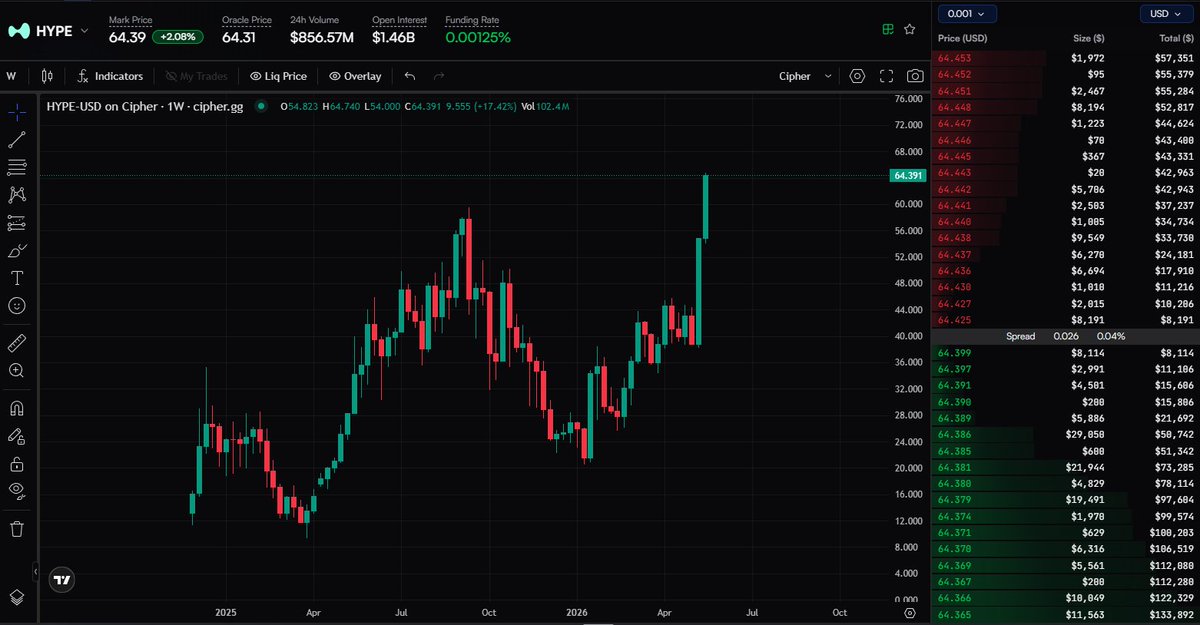Activate the zoom-in magnifier tool
The image size is (1200, 625).
[17, 371]
